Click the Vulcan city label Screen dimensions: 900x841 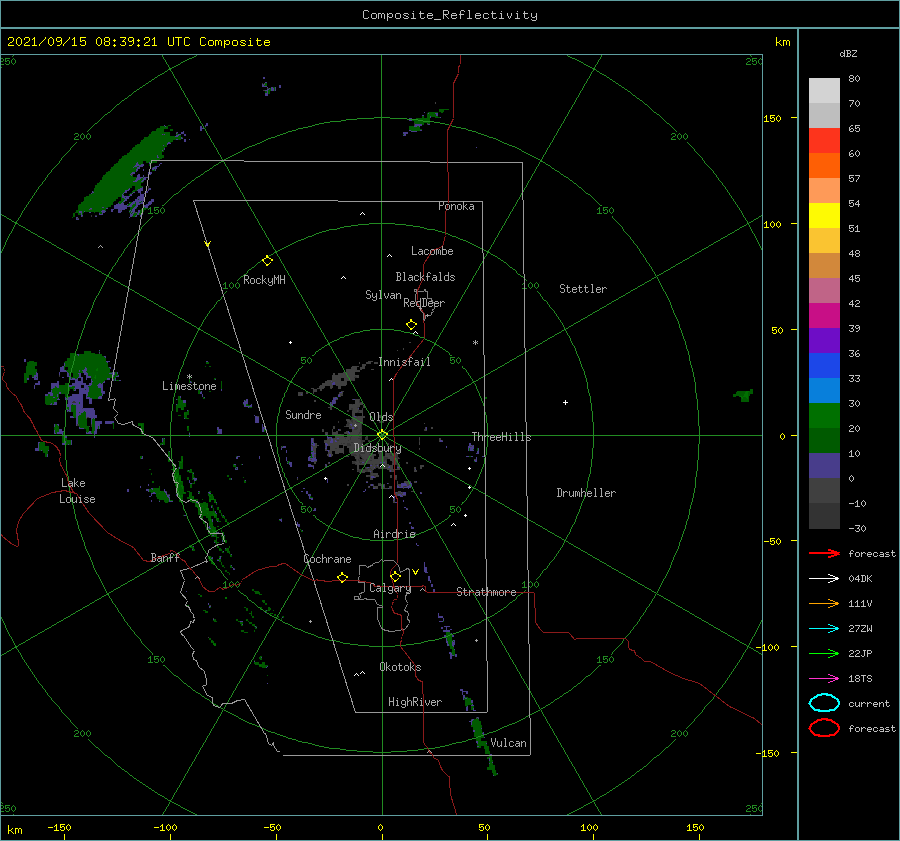click(x=508, y=743)
